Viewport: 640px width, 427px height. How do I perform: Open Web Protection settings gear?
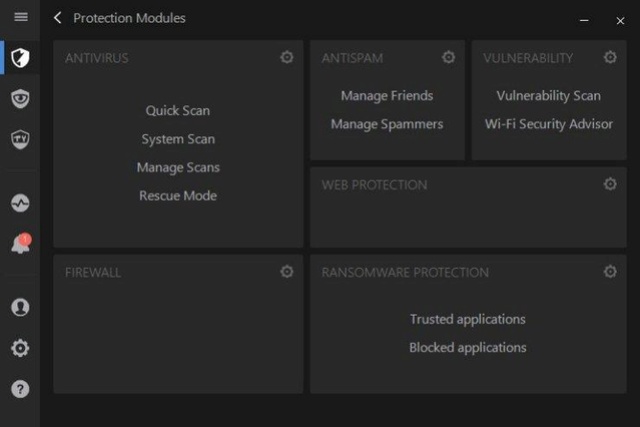pyautogui.click(x=610, y=184)
